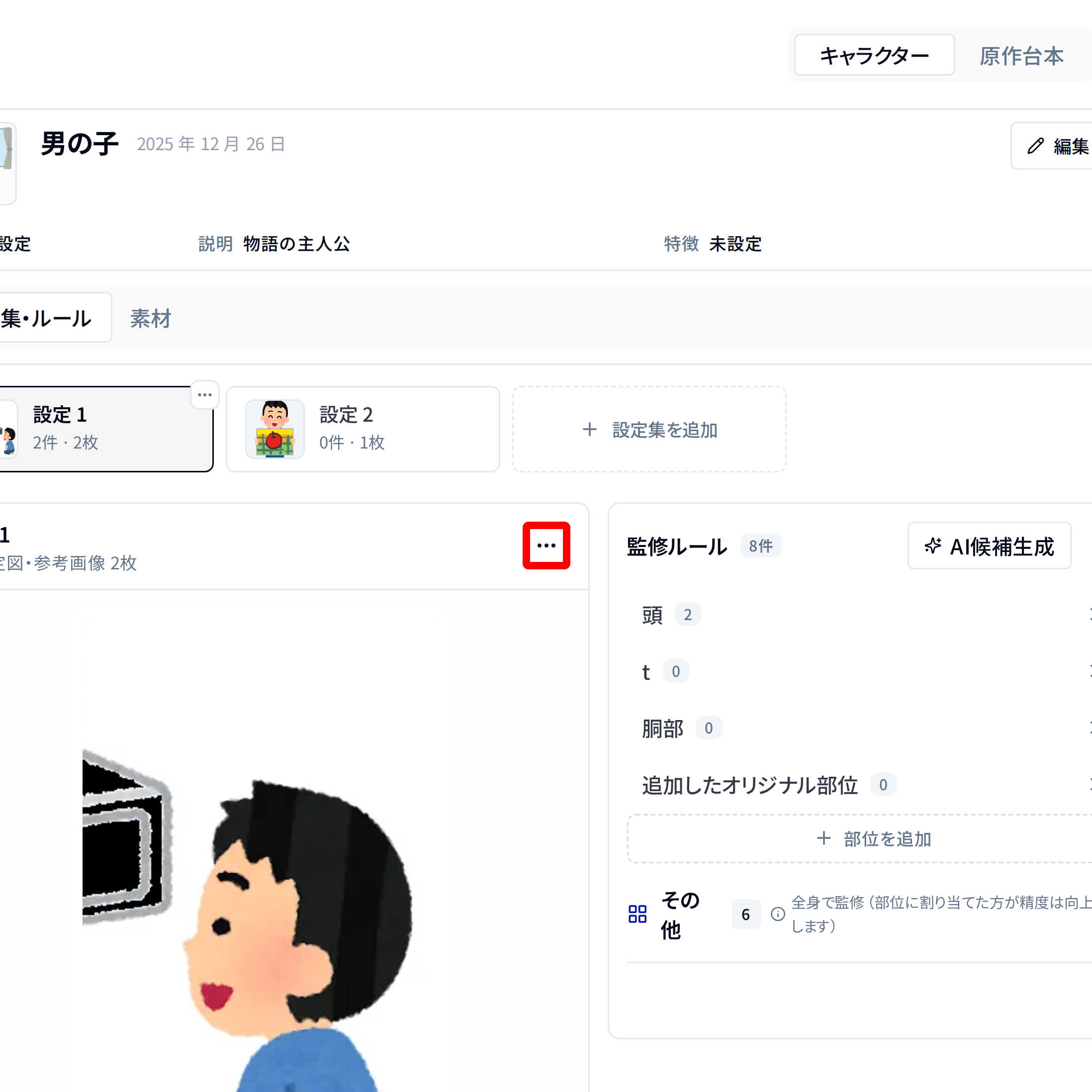Click the 設定集を追加 card
The width and height of the screenshot is (1092, 1092).
tap(649, 430)
